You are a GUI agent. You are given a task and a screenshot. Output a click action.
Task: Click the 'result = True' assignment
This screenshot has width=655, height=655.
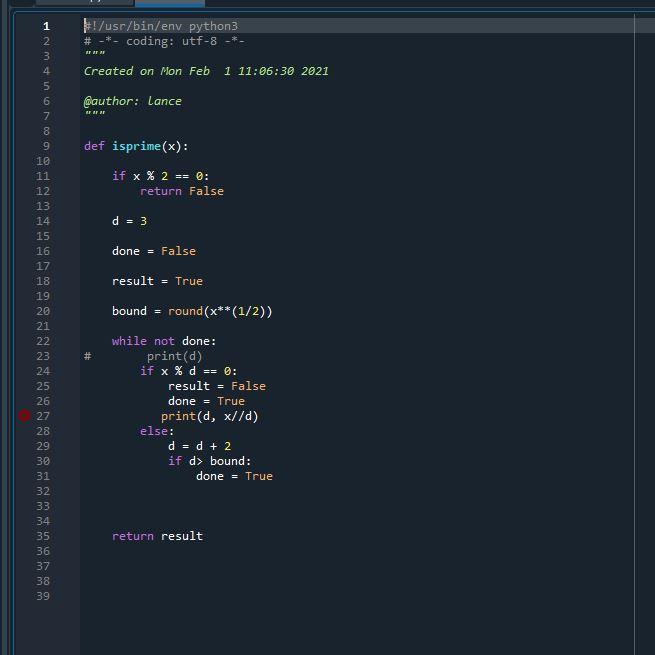point(157,281)
